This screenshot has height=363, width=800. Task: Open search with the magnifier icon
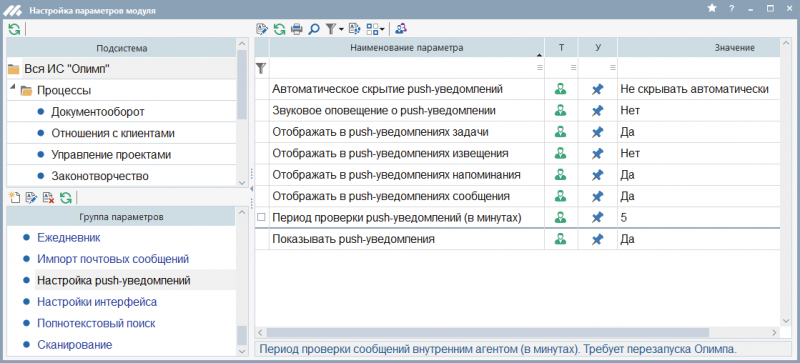(x=314, y=29)
